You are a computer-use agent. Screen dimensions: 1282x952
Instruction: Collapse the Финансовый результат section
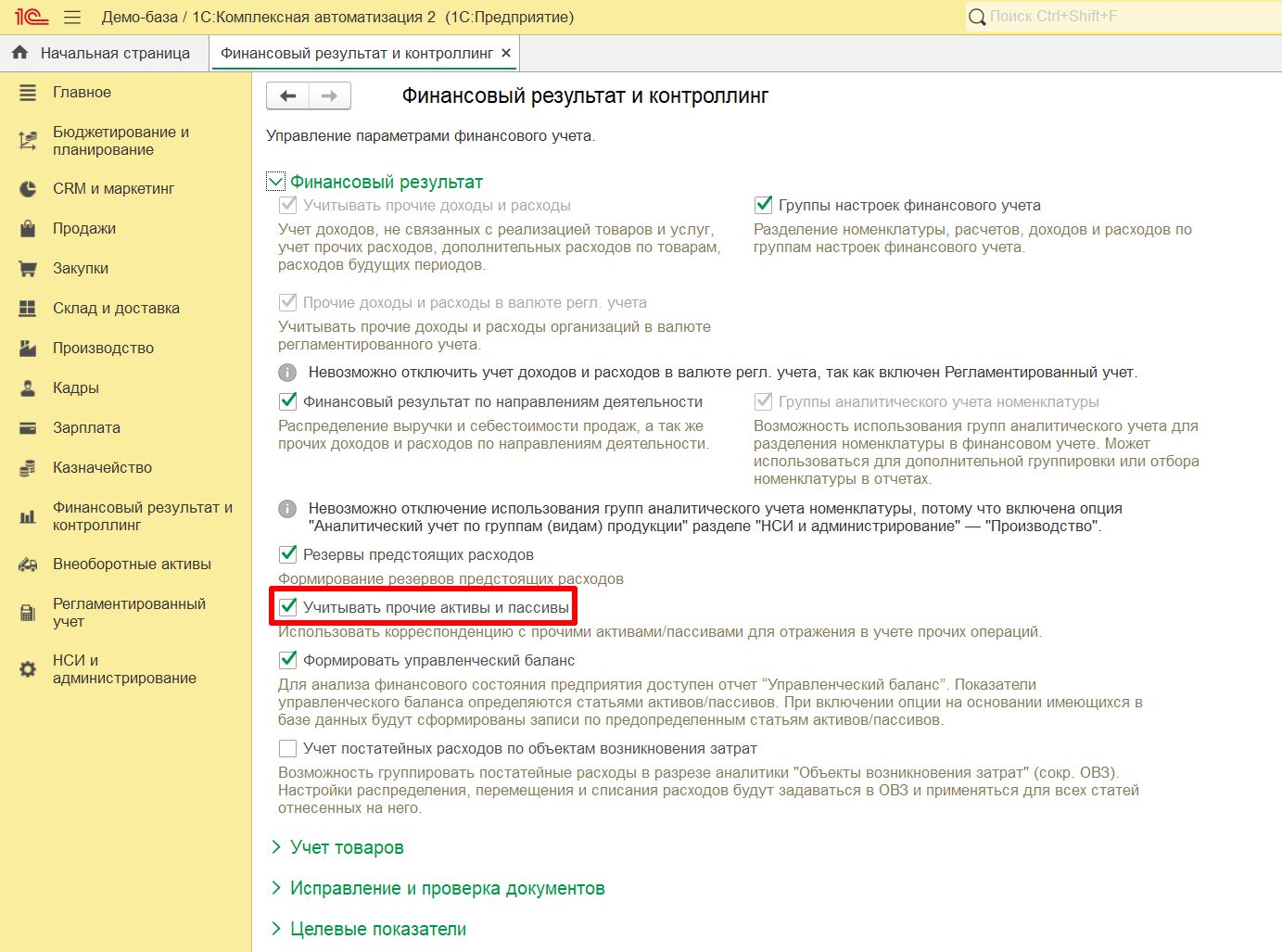[276, 182]
